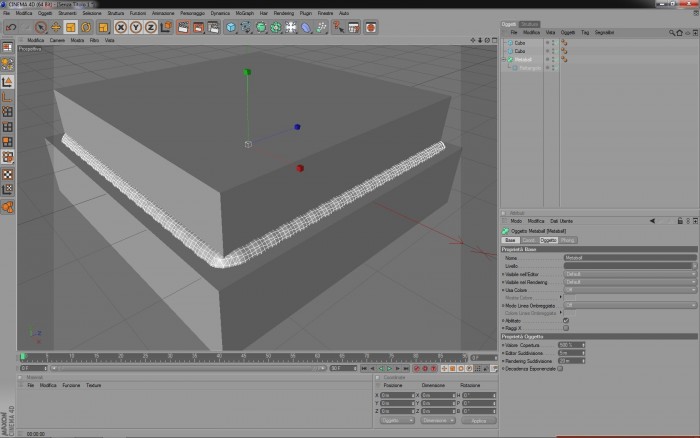Viewport: 700px width, 438px height.
Task: Open the scene objects (light) toolbar icon
Action: pos(291,27)
